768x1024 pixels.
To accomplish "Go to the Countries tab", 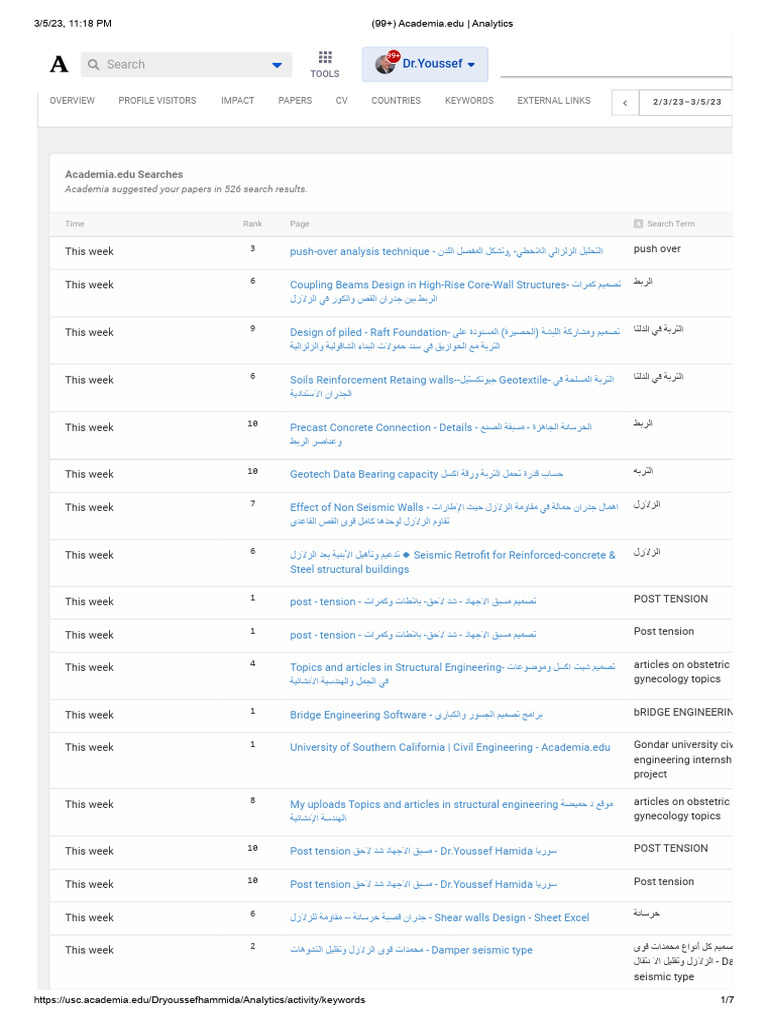I will pyautogui.click(x=396, y=101).
